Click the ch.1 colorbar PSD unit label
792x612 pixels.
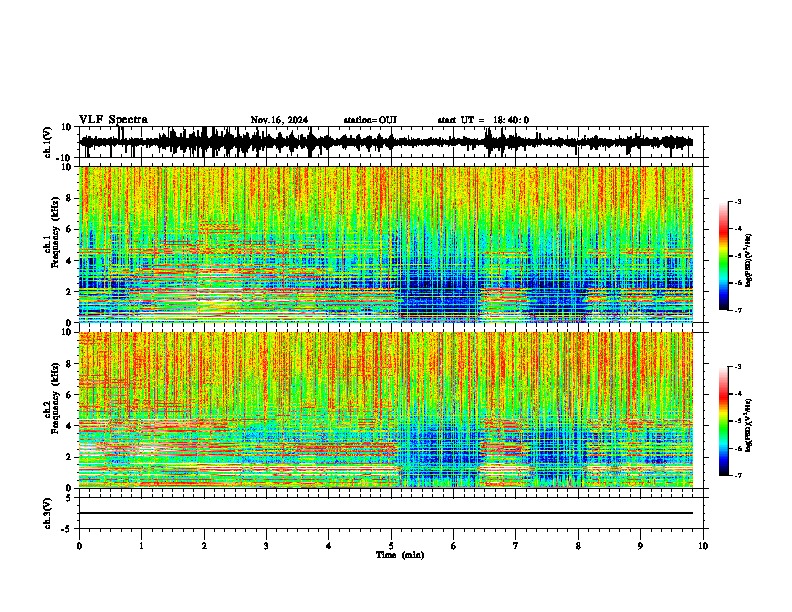click(749, 260)
